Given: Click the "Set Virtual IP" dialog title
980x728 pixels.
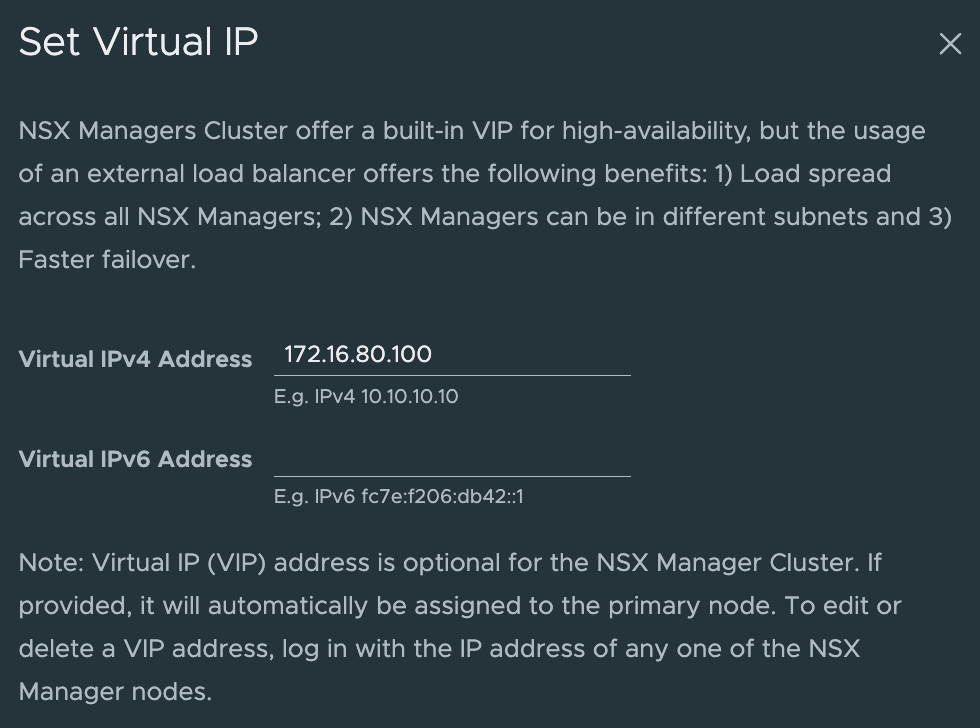Looking at the screenshot, I should tap(138, 42).
